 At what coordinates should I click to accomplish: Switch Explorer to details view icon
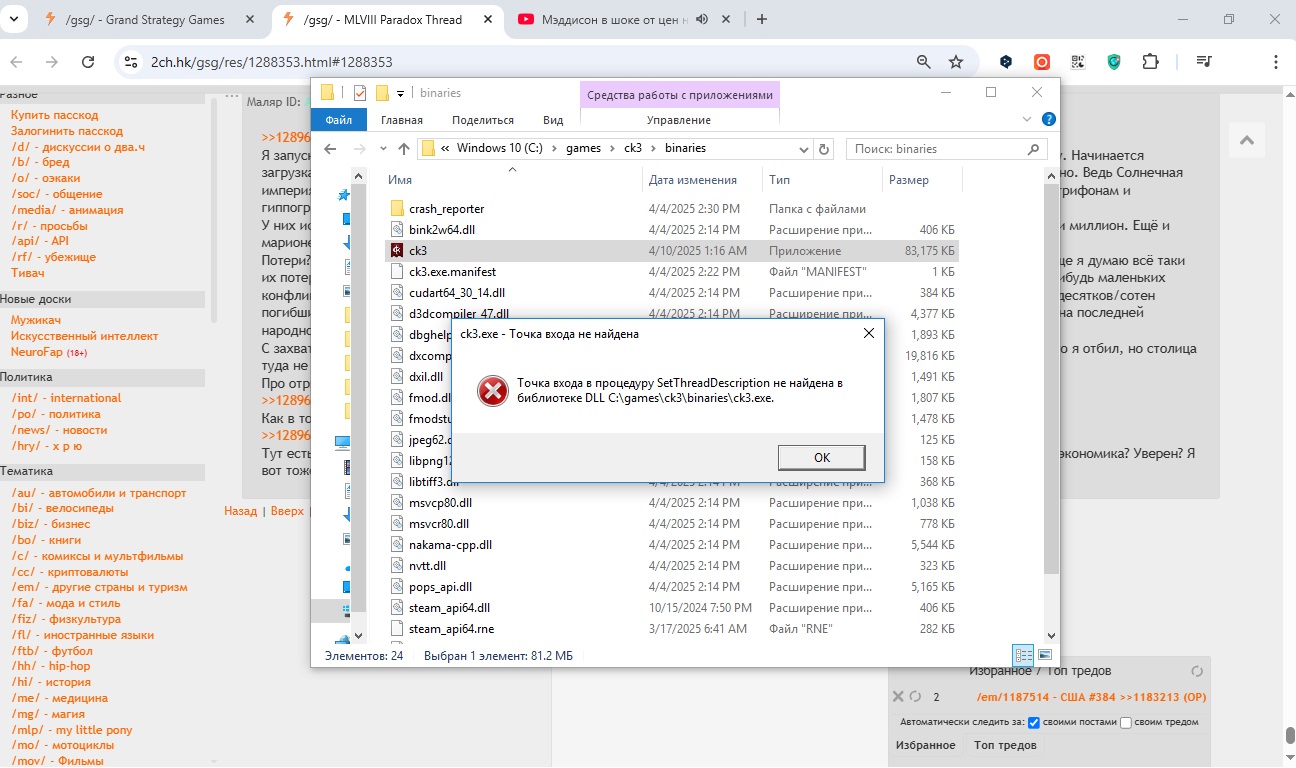point(1023,655)
